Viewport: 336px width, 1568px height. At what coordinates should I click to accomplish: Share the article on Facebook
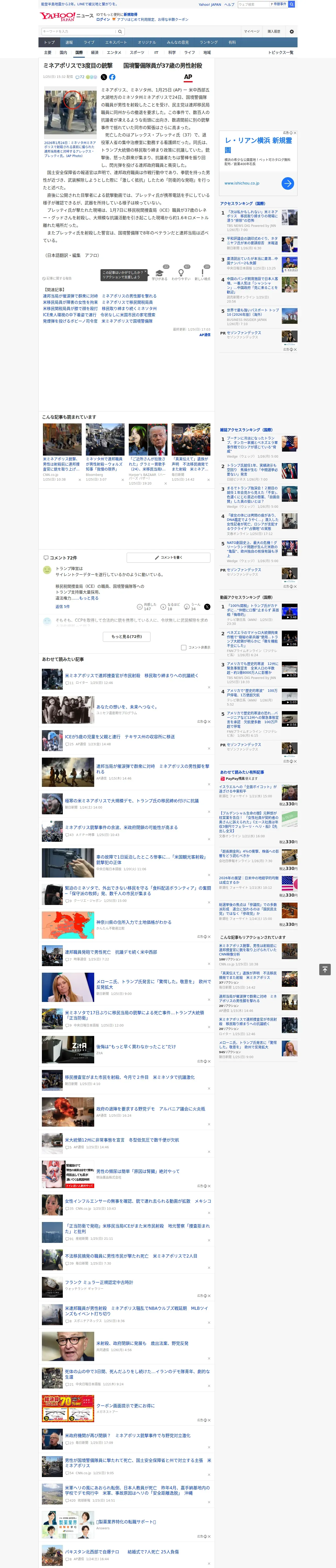pos(112,77)
